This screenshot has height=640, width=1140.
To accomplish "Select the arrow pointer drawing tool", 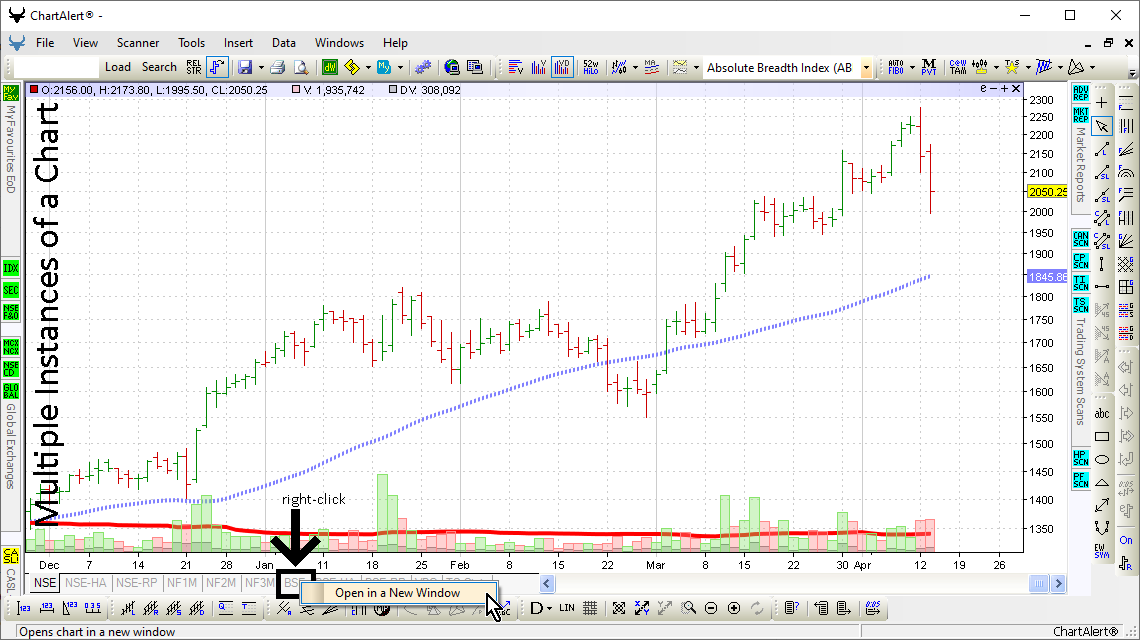I will click(1102, 126).
